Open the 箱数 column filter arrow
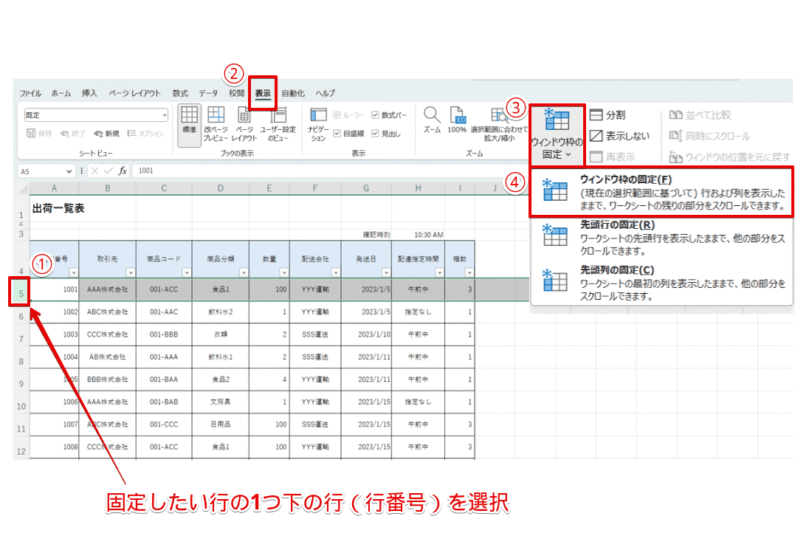This screenshot has width=812, height=553. click(x=469, y=272)
